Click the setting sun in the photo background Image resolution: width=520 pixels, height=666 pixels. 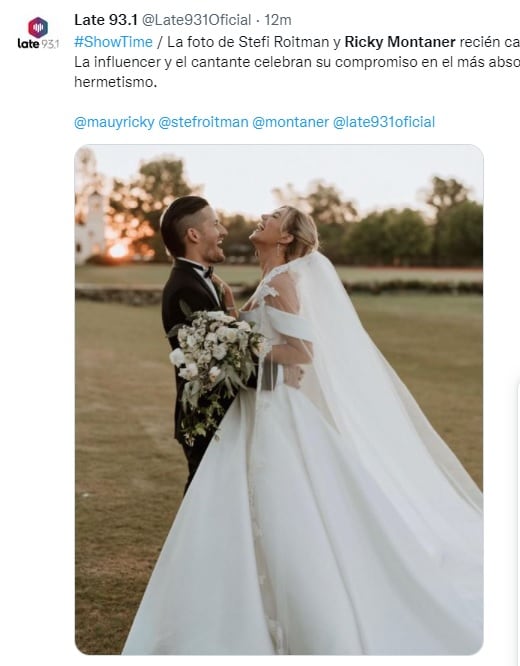tap(118, 251)
